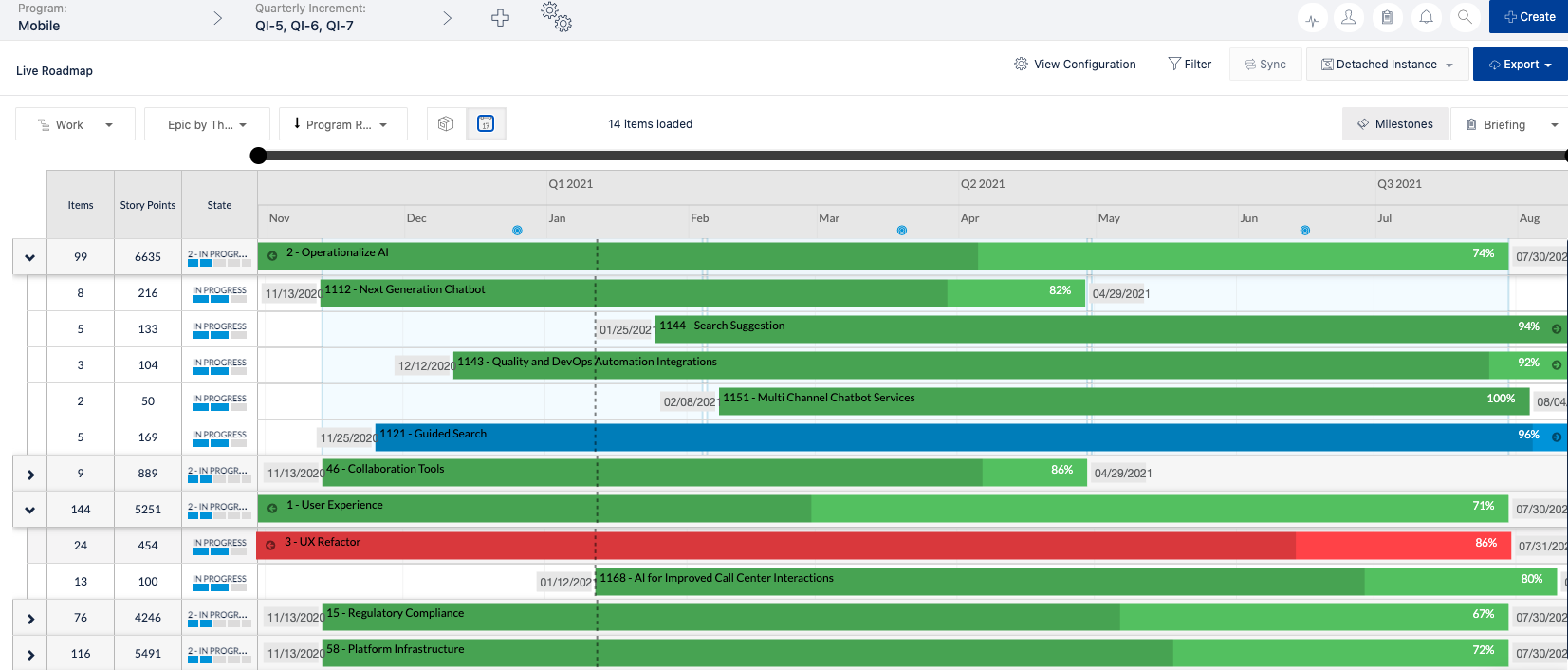The width and height of the screenshot is (1568, 670).
Task: Click the Create button
Action: [1528, 17]
